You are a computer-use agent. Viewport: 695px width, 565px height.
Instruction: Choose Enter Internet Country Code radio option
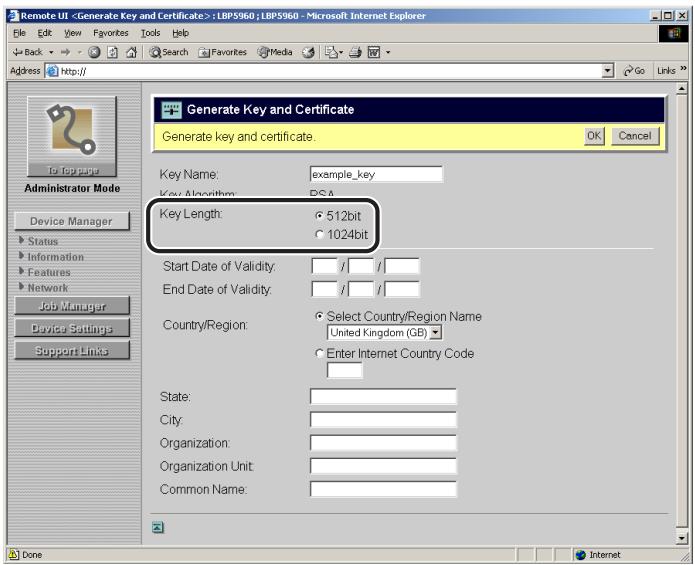click(319, 354)
